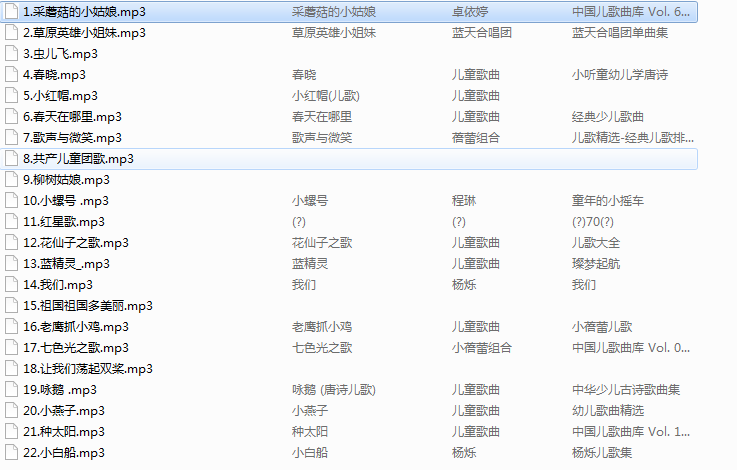This screenshot has width=737, height=470.
Task: Click album cell 童年的小摇车
Action: [x=608, y=201]
